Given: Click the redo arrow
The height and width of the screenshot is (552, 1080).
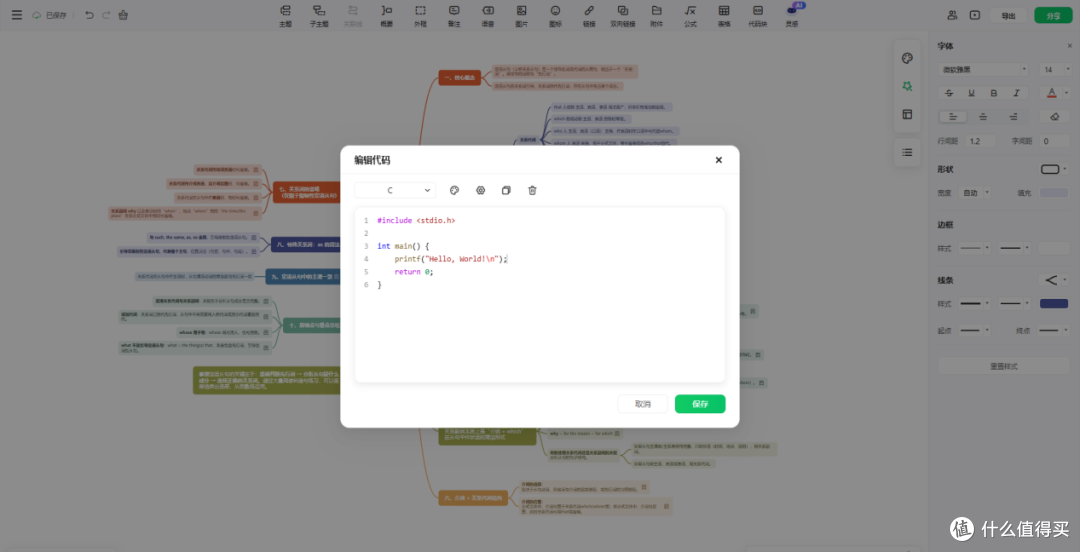Looking at the screenshot, I should click(106, 14).
